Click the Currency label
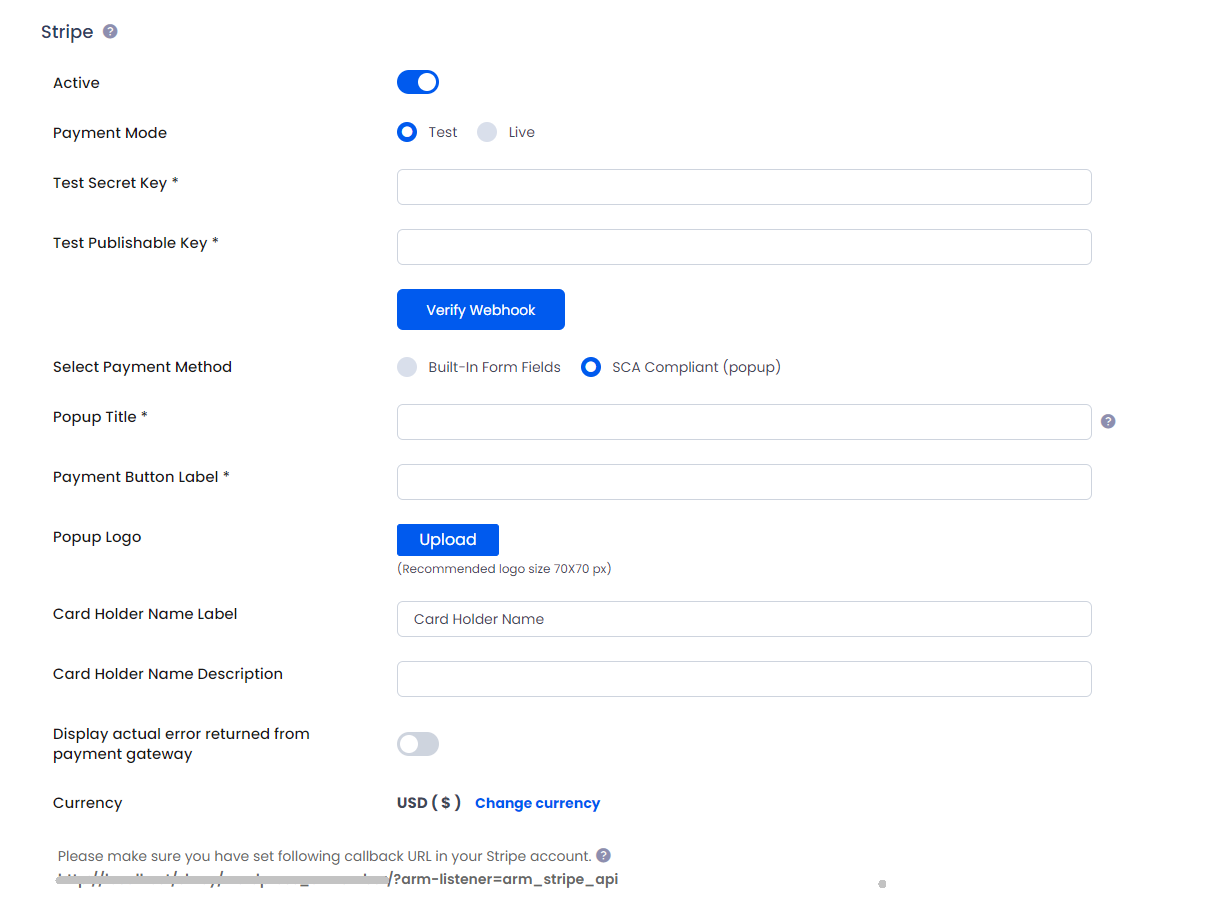 [87, 803]
